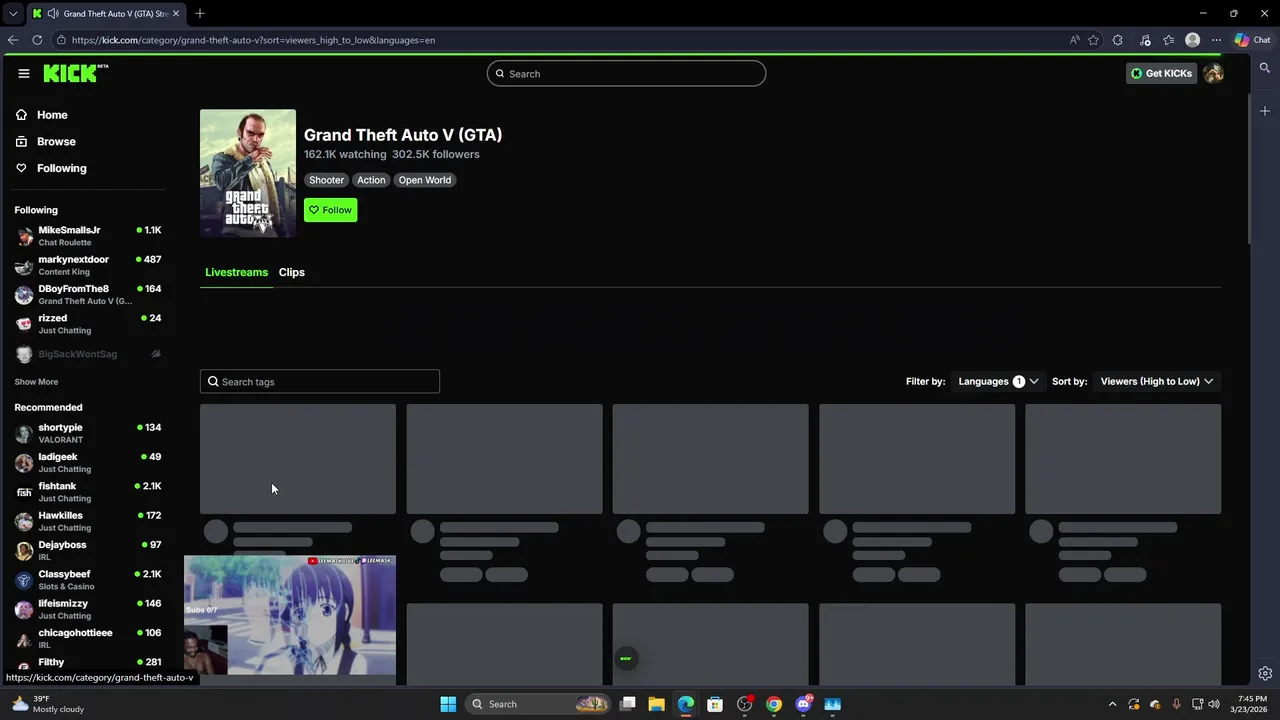This screenshot has width=1280, height=720.
Task: Open browser sidebar search icon
Action: point(1265,68)
